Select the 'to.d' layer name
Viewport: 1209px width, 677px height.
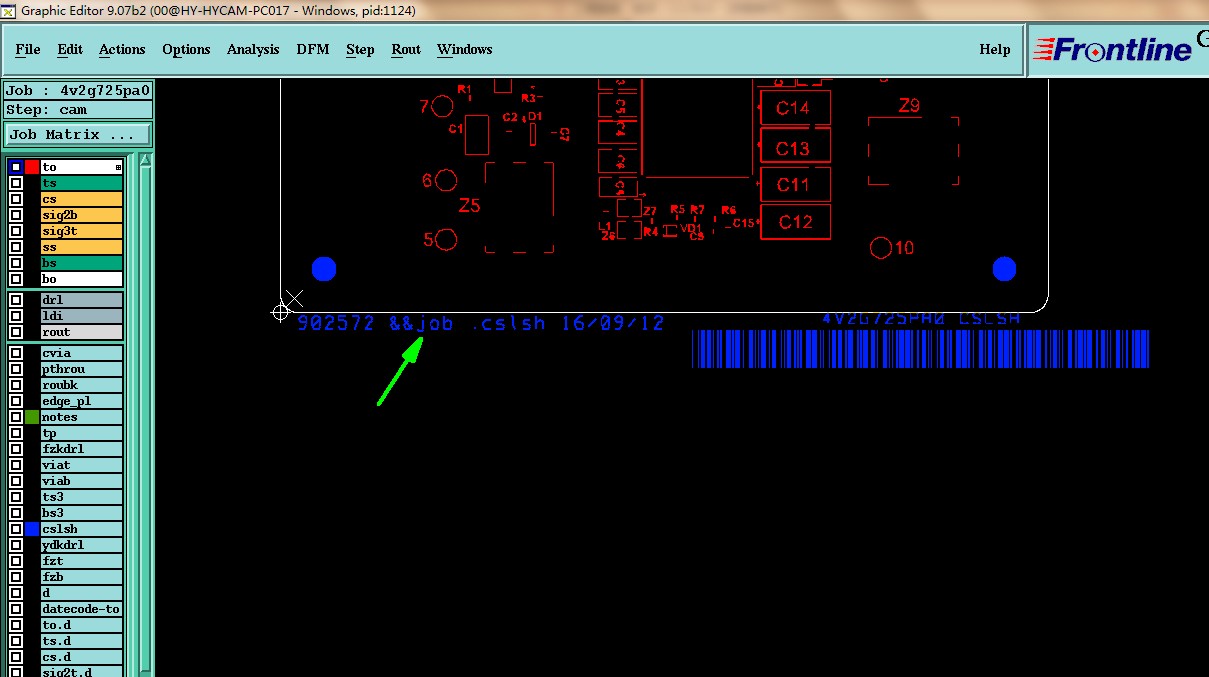[82, 625]
